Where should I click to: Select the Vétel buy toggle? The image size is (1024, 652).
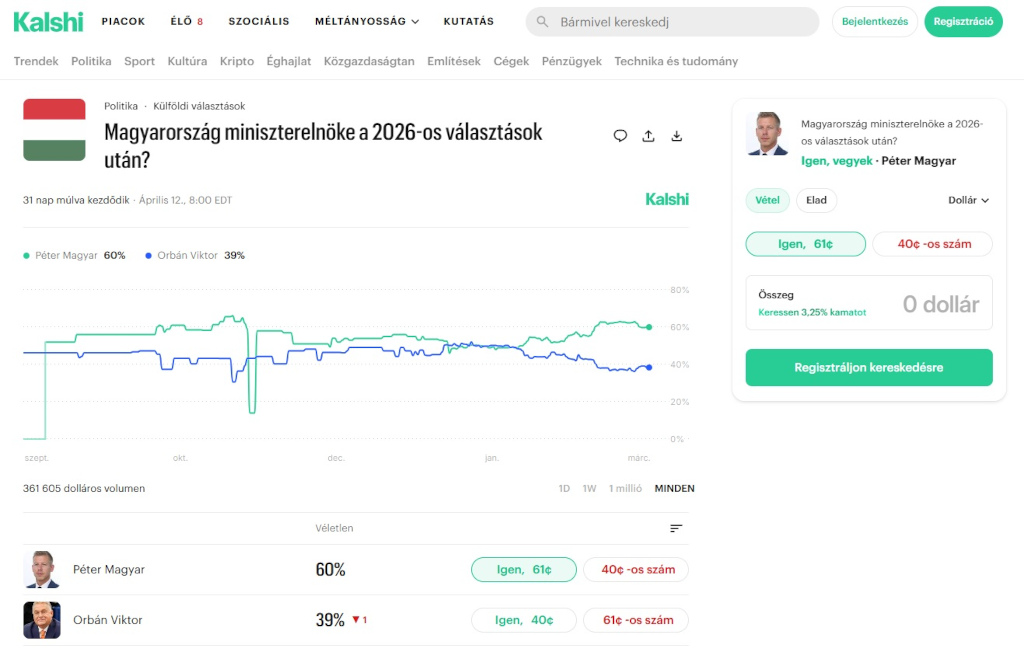coord(767,200)
